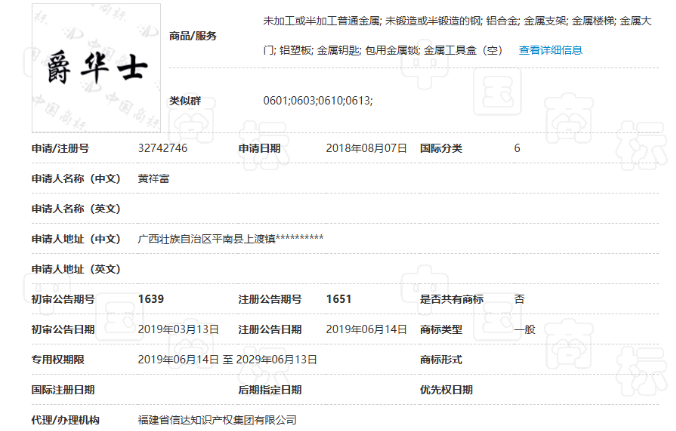Click the 是否共有商标 value 否
Image resolution: width=676 pixels, height=431 pixels.
(519, 299)
